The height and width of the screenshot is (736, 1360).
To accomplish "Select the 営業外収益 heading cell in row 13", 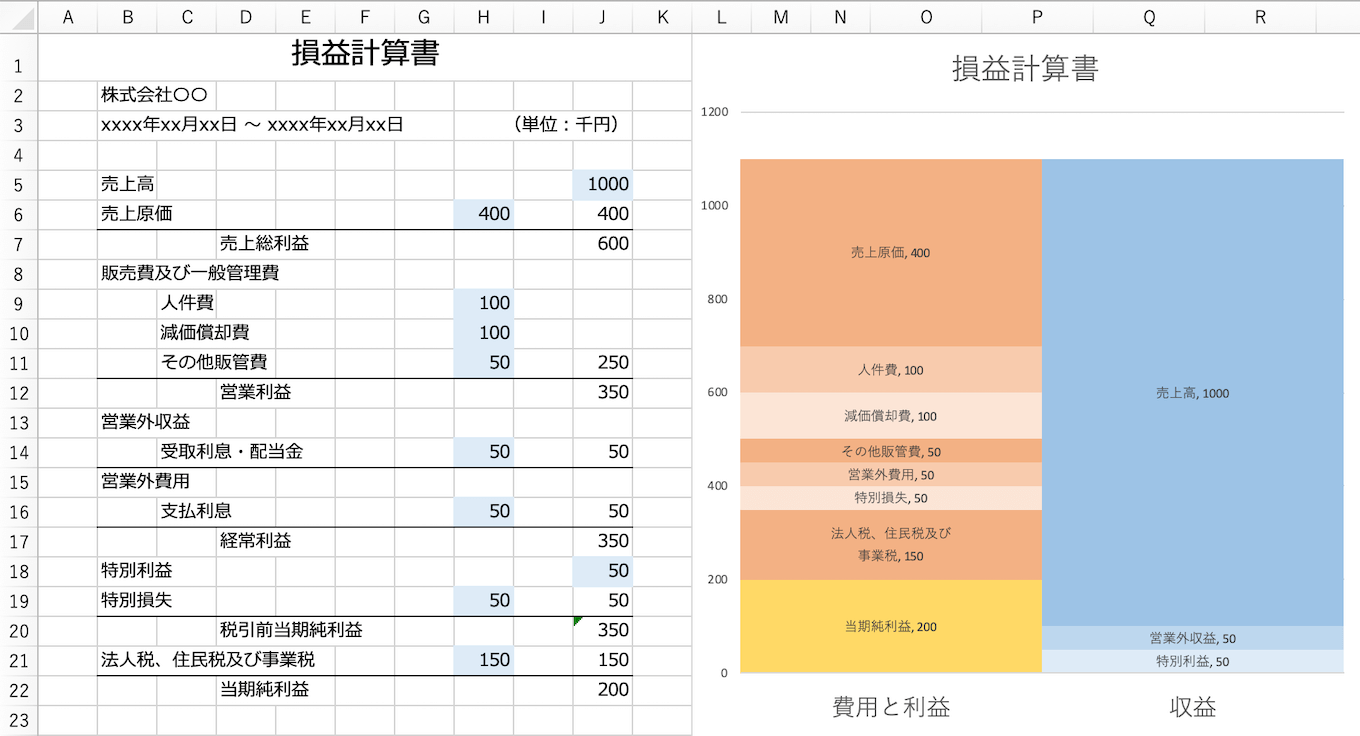I will click(145, 422).
